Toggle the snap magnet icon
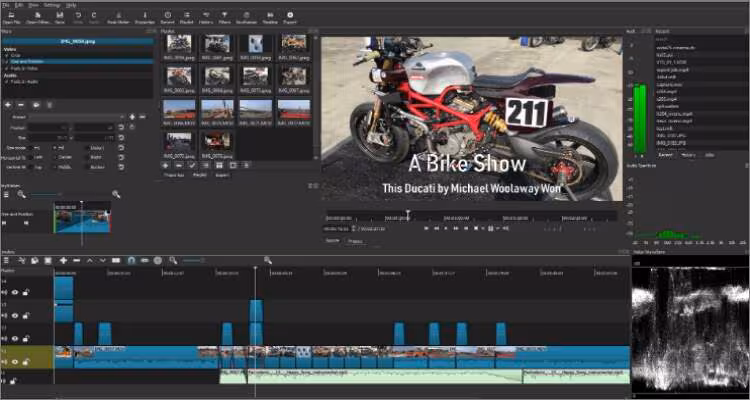 pyautogui.click(x=131, y=261)
